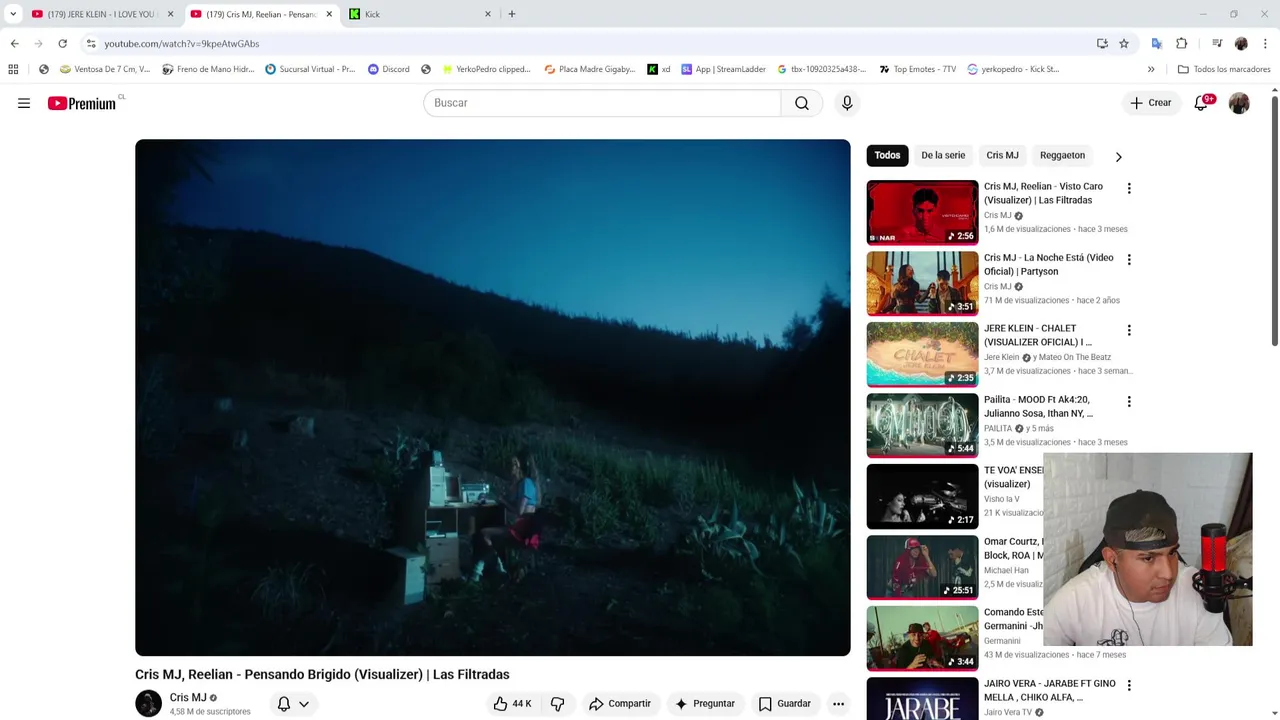The height and width of the screenshot is (720, 1280).
Task: Open the account avatar menu
Action: [1239, 103]
